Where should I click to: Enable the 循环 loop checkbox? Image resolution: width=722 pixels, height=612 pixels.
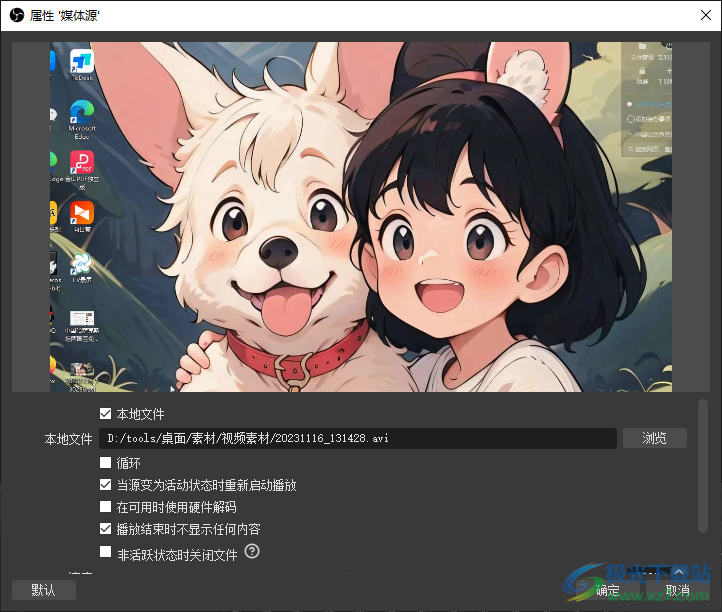click(105, 462)
